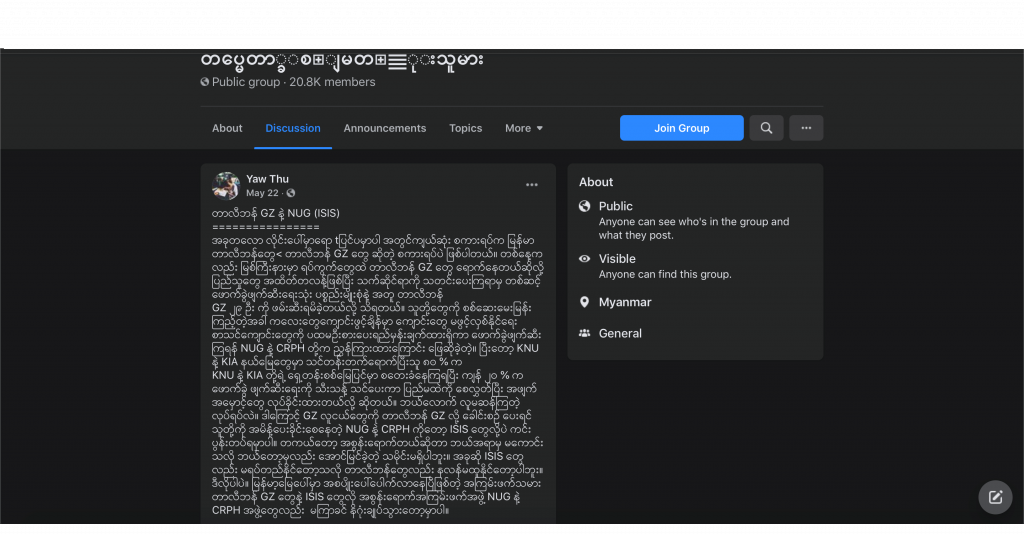1024x535 pixels.
Task: Click the 20.8K members text
Action: (332, 82)
